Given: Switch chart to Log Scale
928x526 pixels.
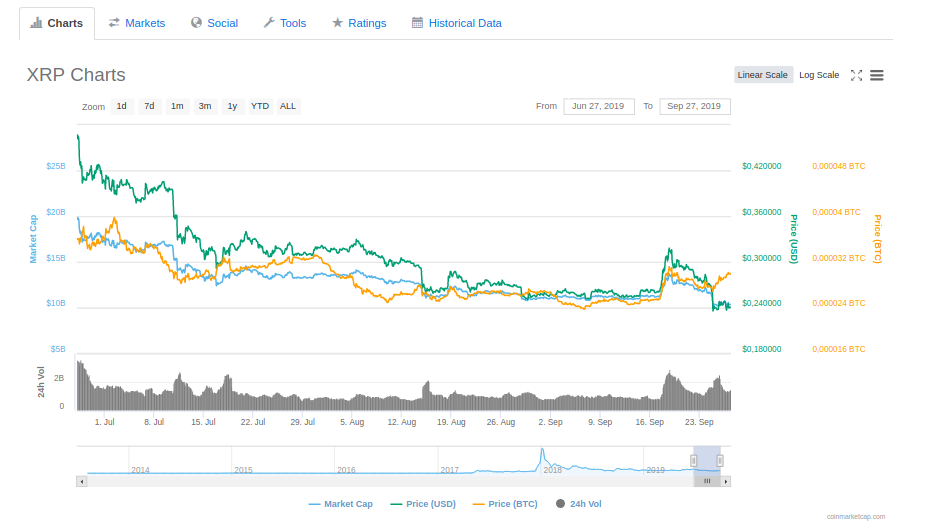Looking at the screenshot, I should [x=819, y=75].
